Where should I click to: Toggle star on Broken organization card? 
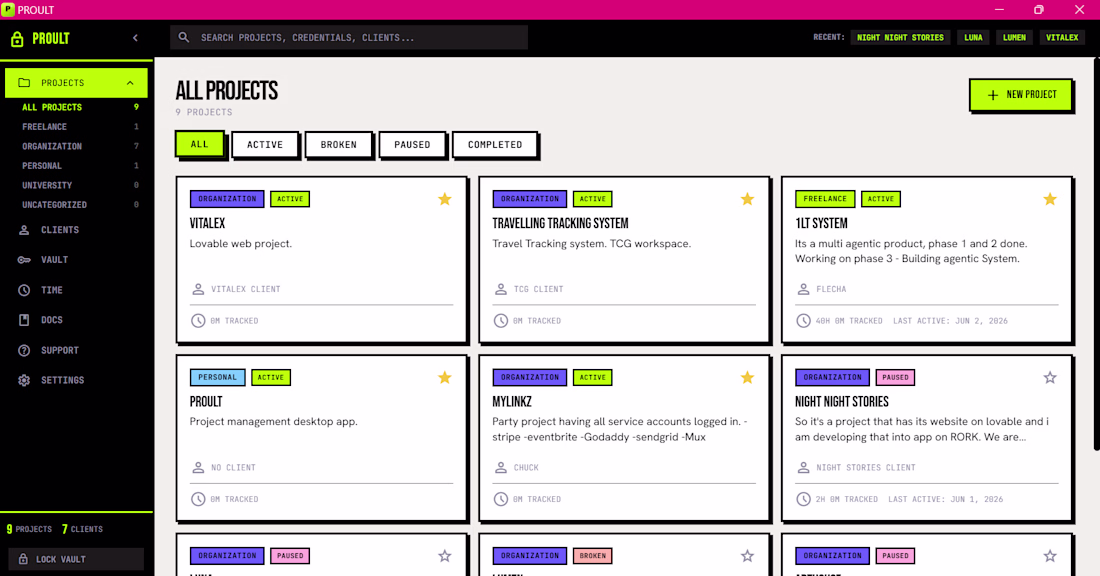pos(747,556)
